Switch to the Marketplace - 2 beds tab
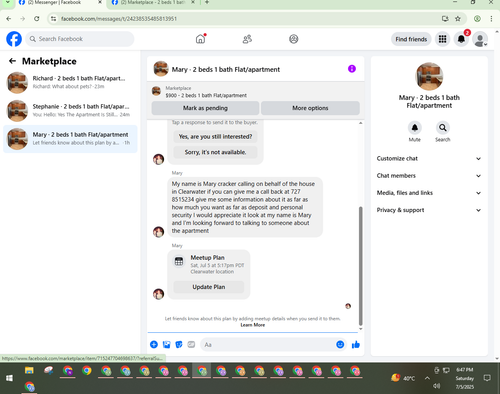 click(x=153, y=2)
